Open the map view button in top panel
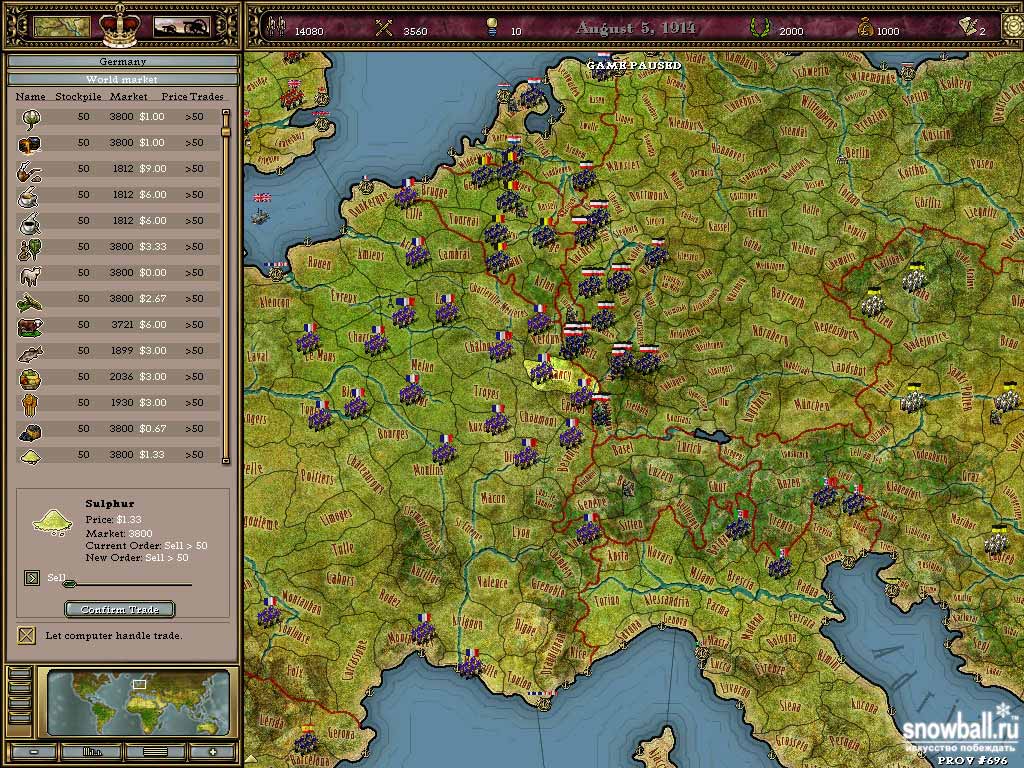The height and width of the screenshot is (768, 1024). click(61, 27)
